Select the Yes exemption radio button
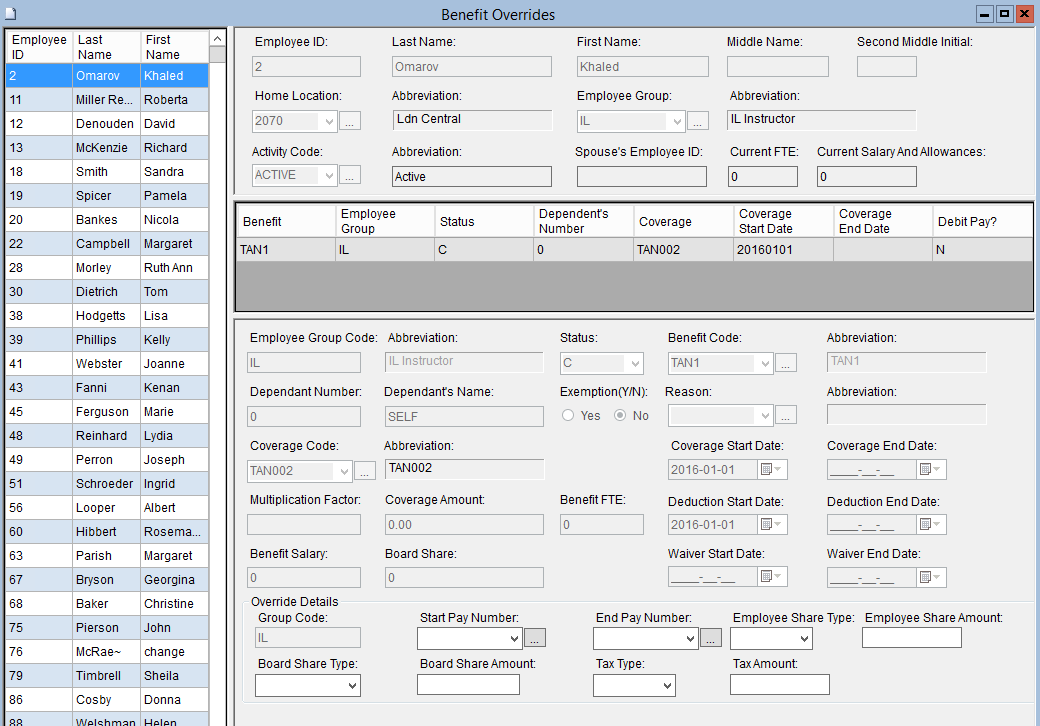The image size is (1040, 726). [569, 415]
